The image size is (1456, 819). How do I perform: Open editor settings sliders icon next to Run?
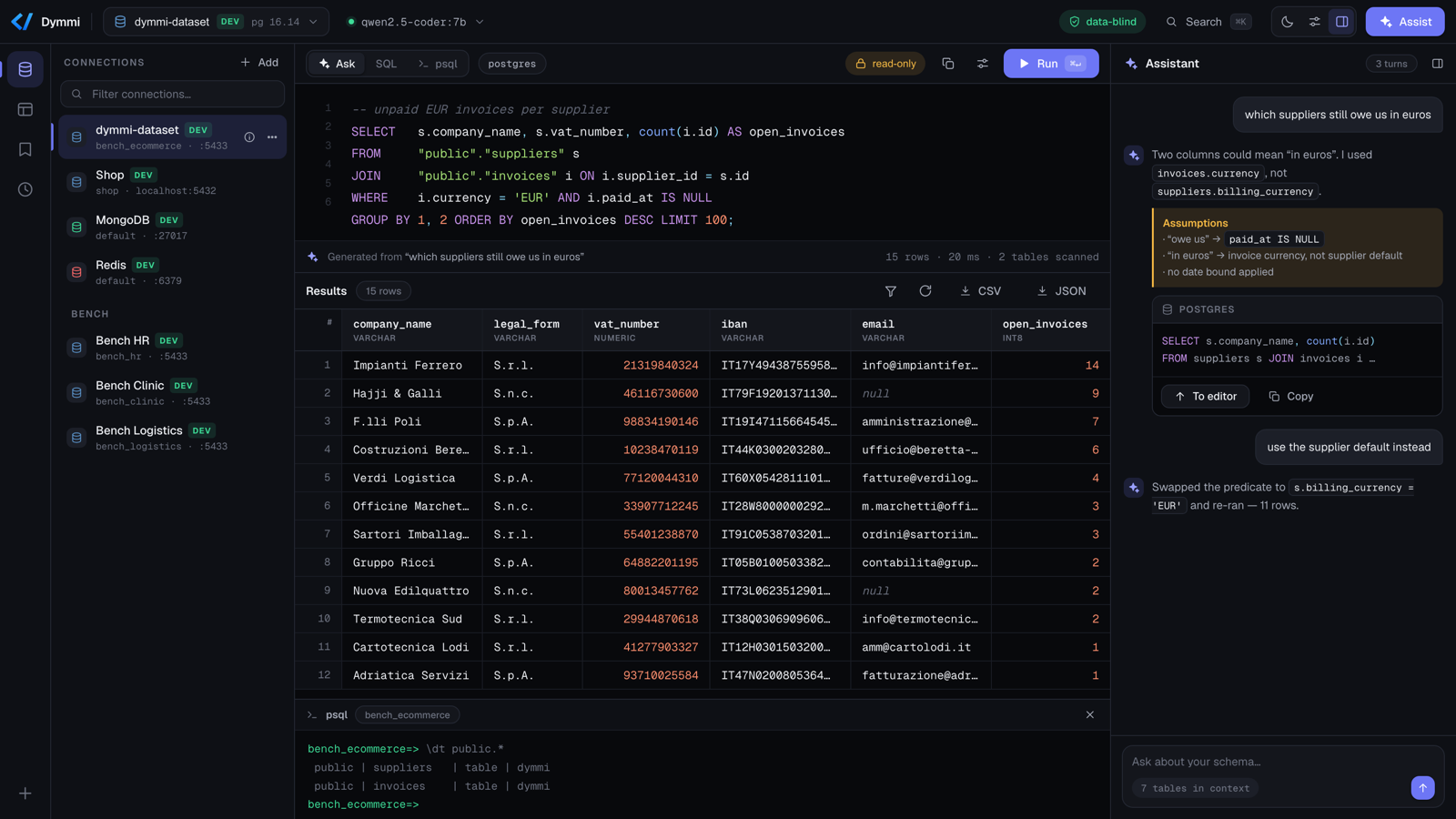click(x=983, y=64)
